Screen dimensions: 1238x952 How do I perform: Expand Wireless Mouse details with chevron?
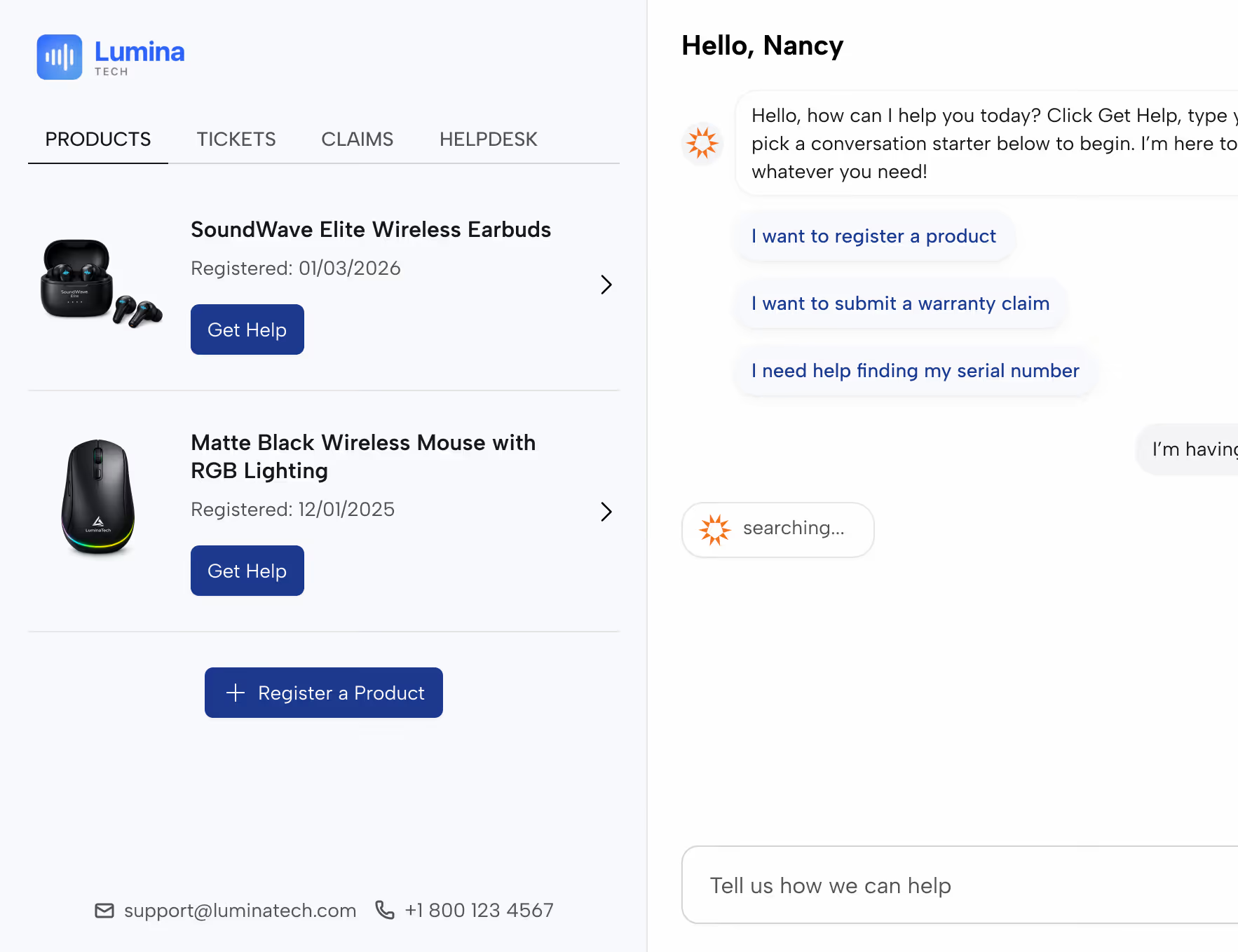coord(606,512)
